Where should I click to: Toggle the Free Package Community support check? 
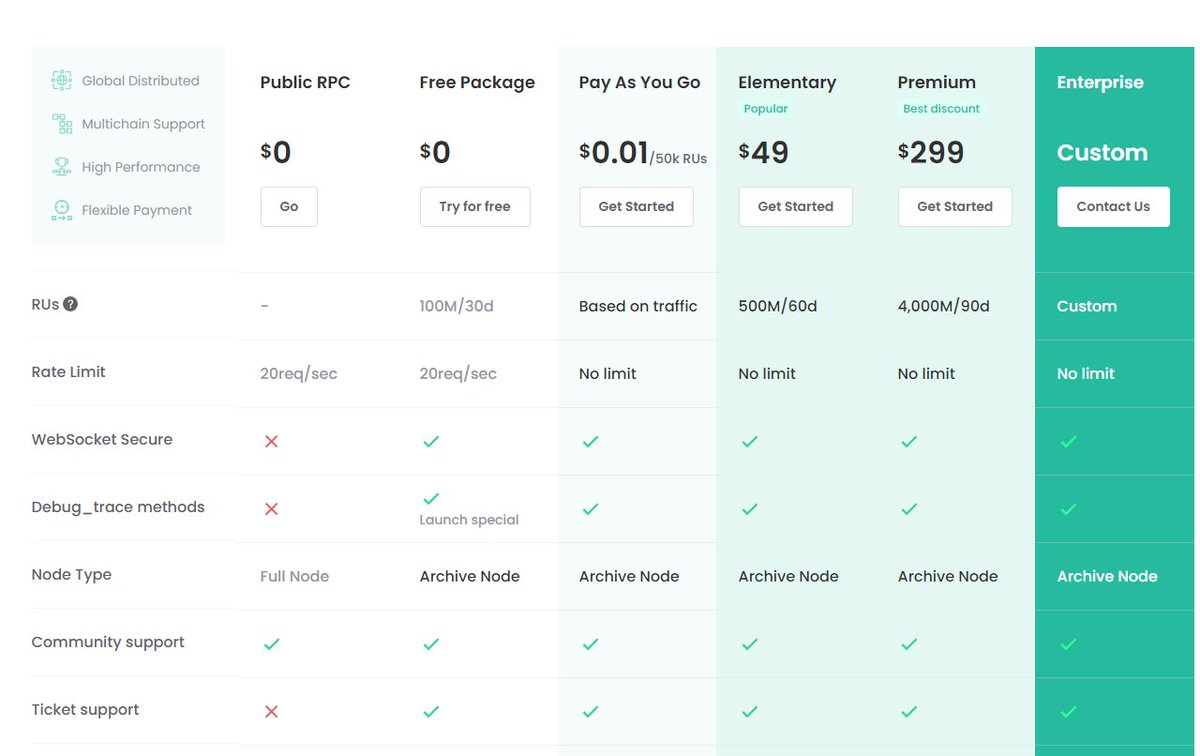431,643
